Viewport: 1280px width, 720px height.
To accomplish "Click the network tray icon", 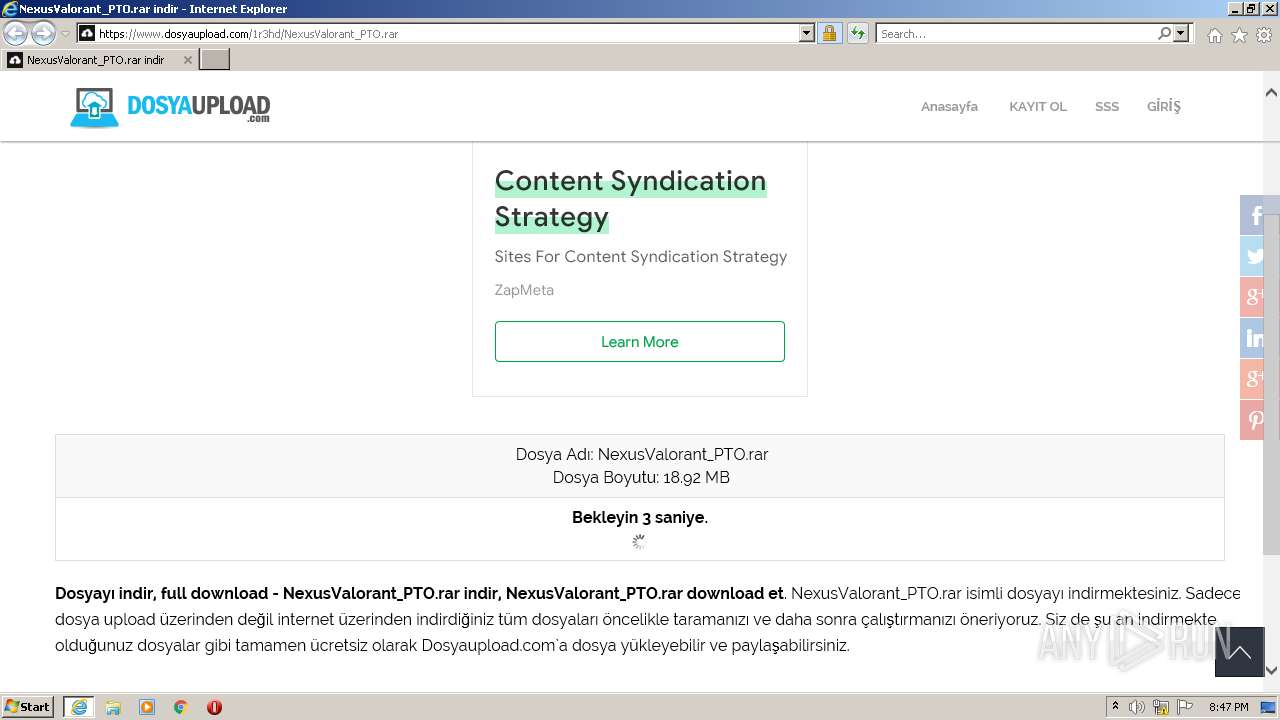I will [1161, 707].
